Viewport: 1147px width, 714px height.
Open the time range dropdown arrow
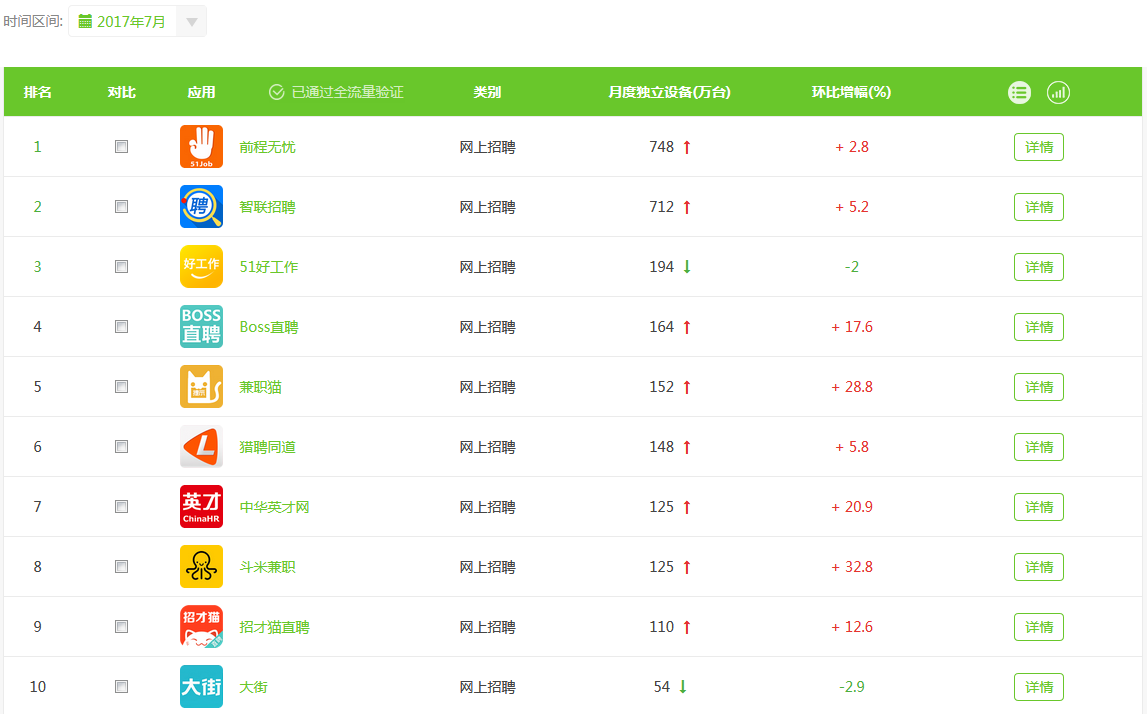(192, 21)
